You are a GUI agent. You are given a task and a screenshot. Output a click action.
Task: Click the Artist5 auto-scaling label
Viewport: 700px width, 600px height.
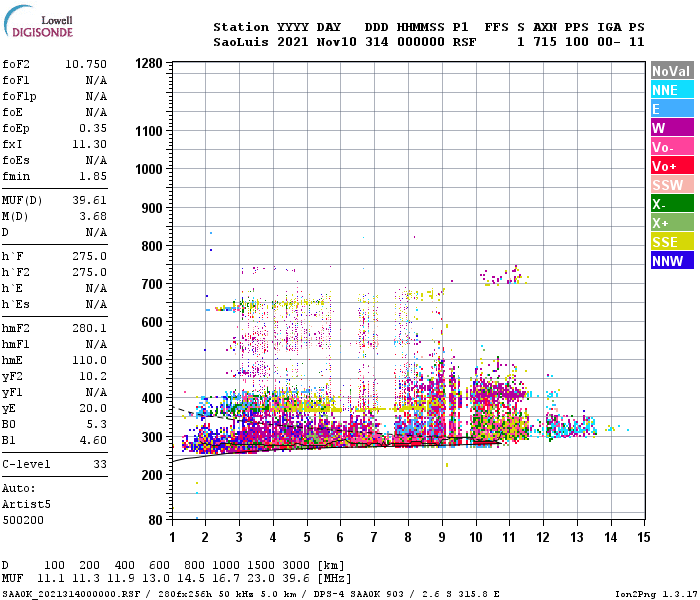click(26, 504)
